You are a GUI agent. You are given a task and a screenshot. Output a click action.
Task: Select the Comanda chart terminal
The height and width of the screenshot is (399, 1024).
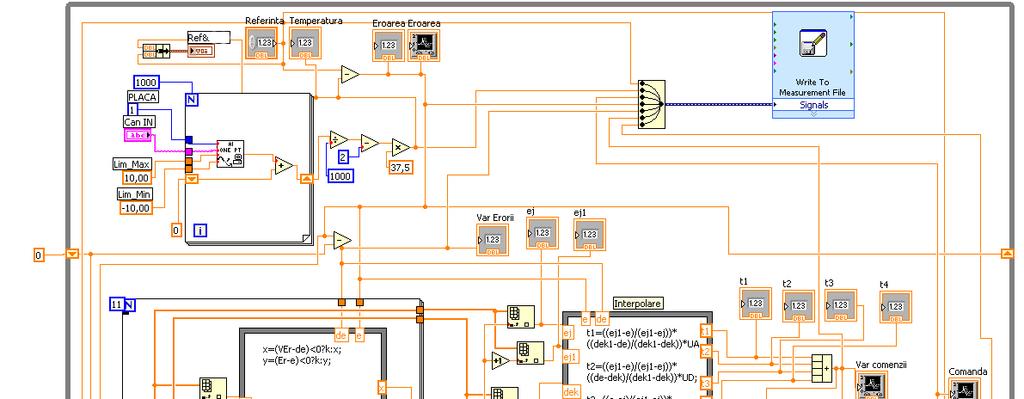pyautogui.click(x=964, y=388)
